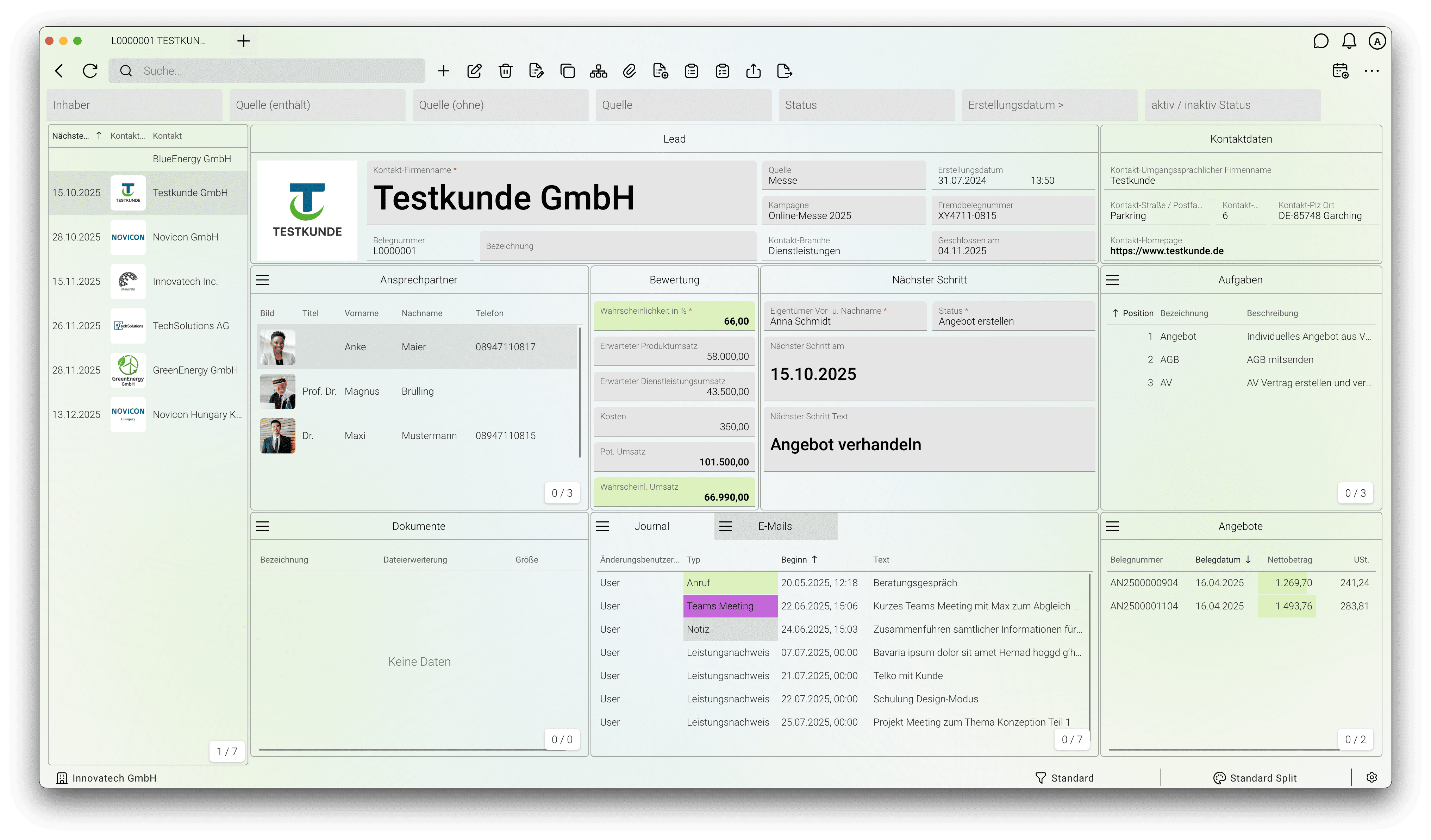
Task: Click the paperclip attachment icon
Action: click(629, 71)
